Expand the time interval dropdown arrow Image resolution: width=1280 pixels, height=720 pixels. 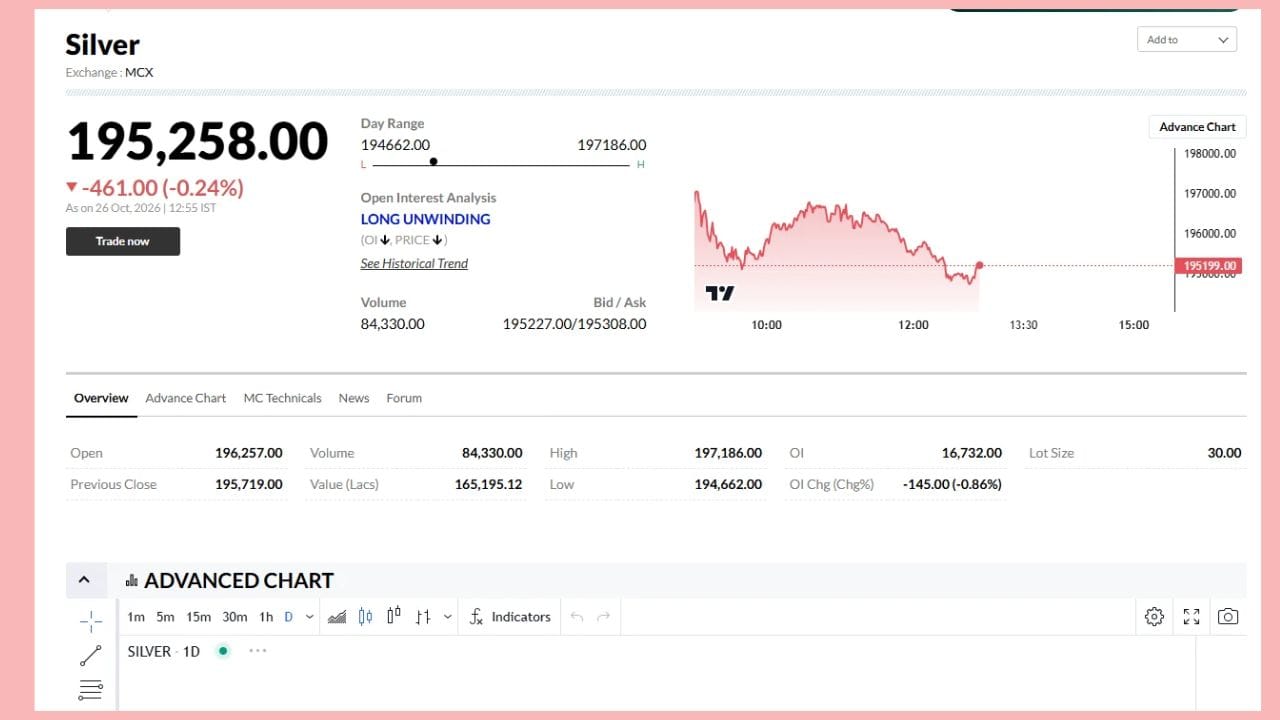(x=309, y=617)
